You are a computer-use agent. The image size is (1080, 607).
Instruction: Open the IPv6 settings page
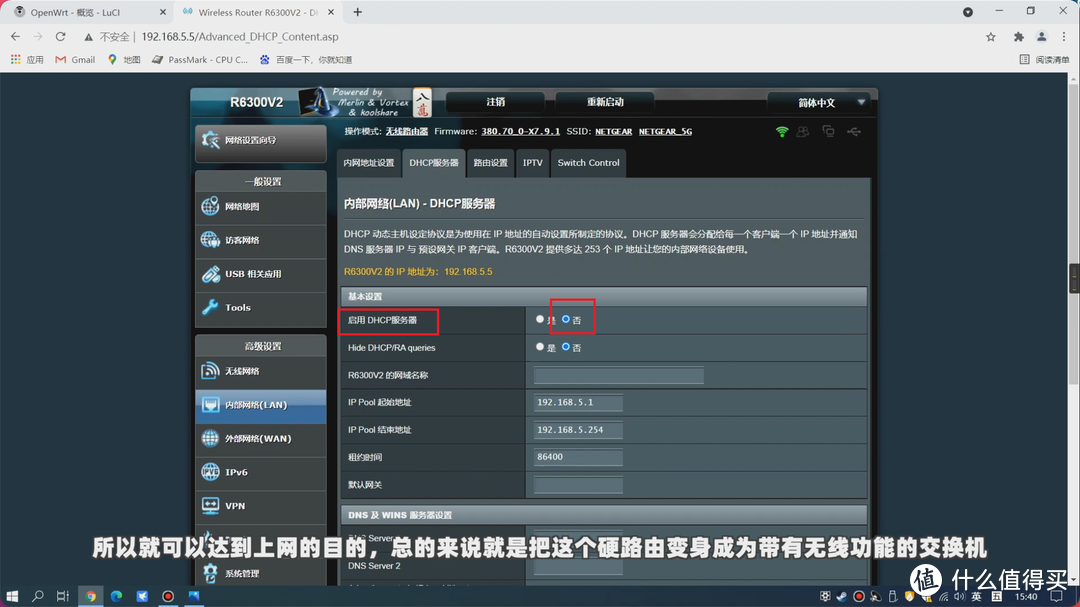pyautogui.click(x=260, y=473)
